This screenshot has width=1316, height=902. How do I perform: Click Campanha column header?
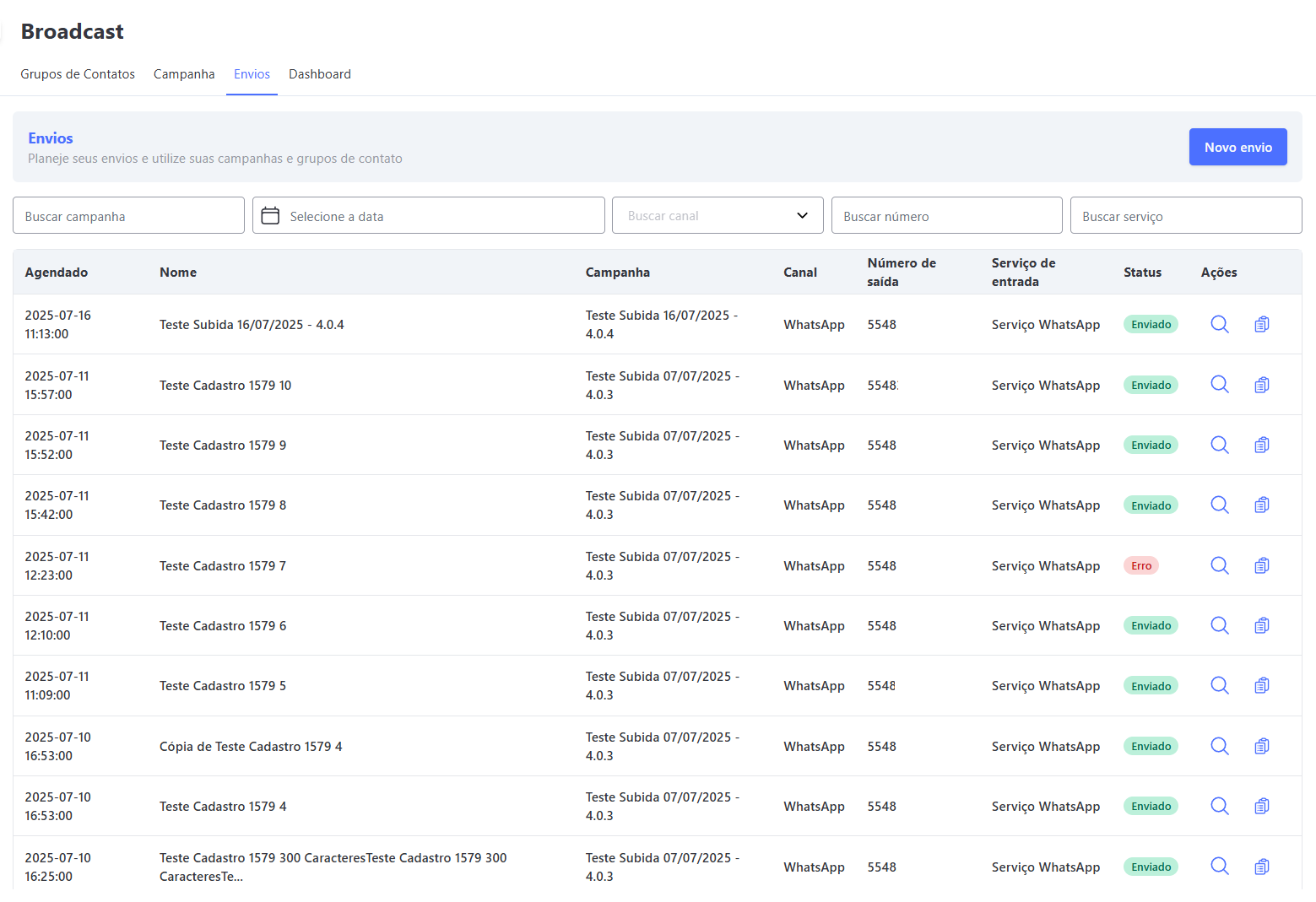[x=618, y=272]
